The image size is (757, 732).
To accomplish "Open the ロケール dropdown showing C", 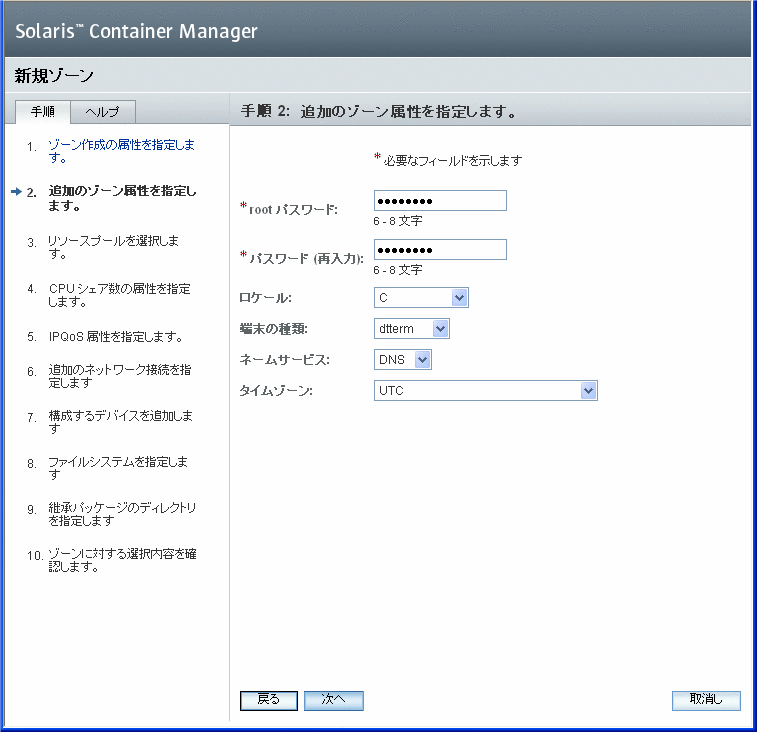I will pos(421,298).
